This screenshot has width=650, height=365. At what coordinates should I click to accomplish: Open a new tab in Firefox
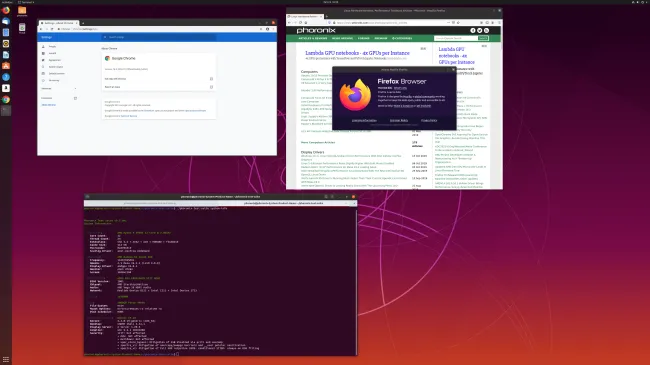click(x=327, y=16)
